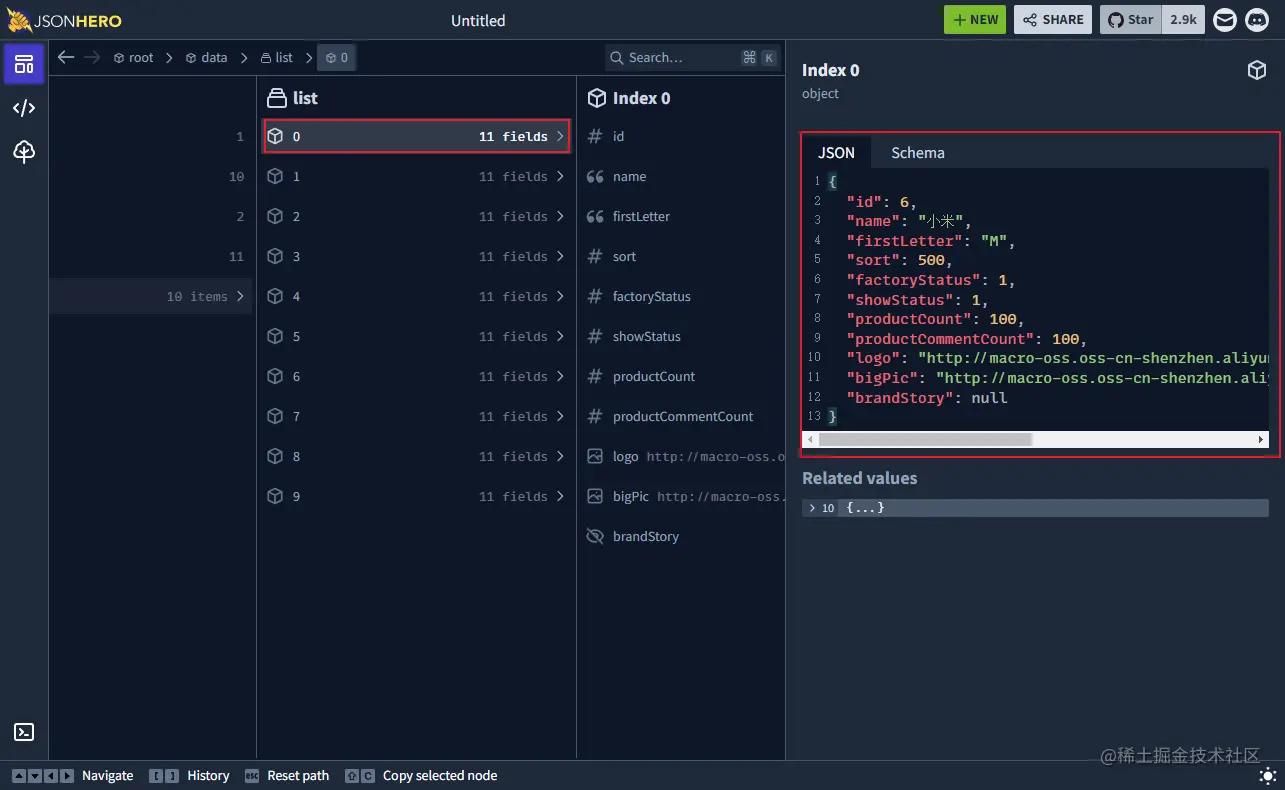Switch to the Schema tab
Image resolution: width=1285 pixels, height=790 pixels.
pos(917,152)
